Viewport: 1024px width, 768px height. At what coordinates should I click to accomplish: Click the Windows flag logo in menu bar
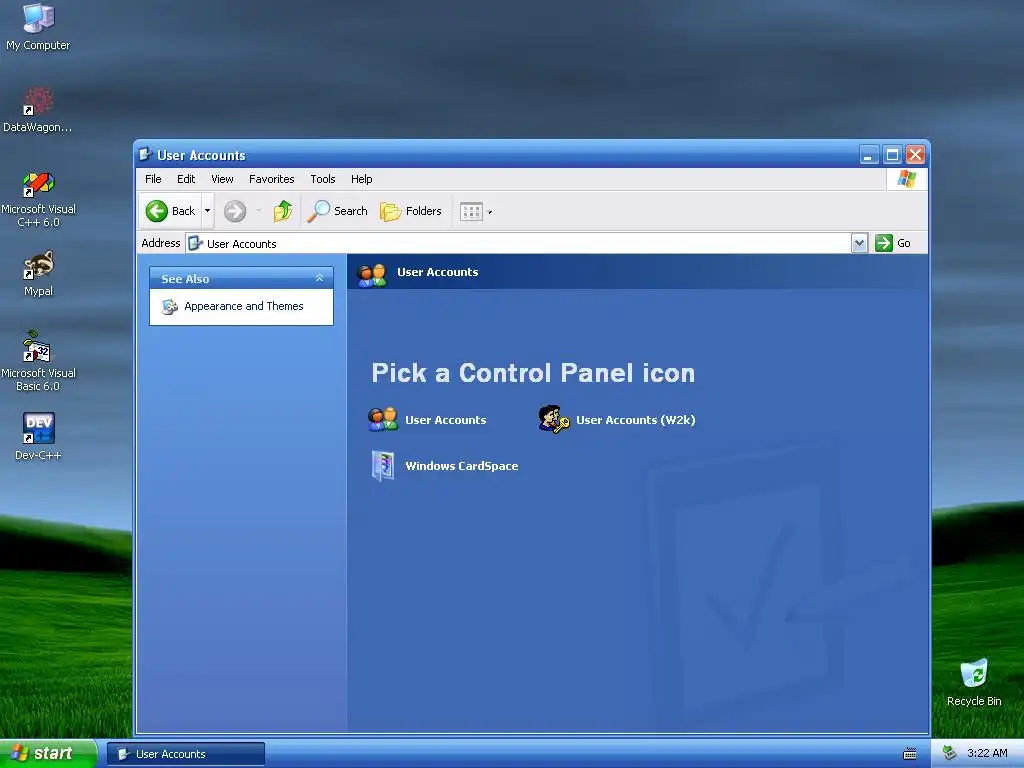pyautogui.click(x=906, y=179)
